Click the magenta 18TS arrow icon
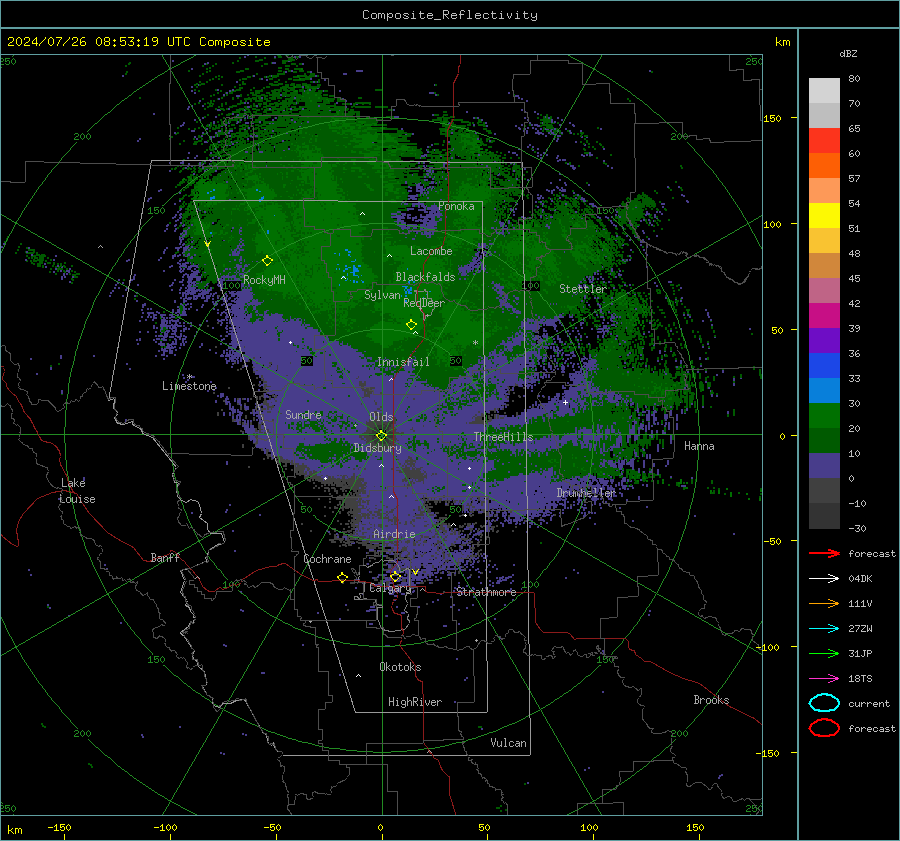 [x=824, y=679]
